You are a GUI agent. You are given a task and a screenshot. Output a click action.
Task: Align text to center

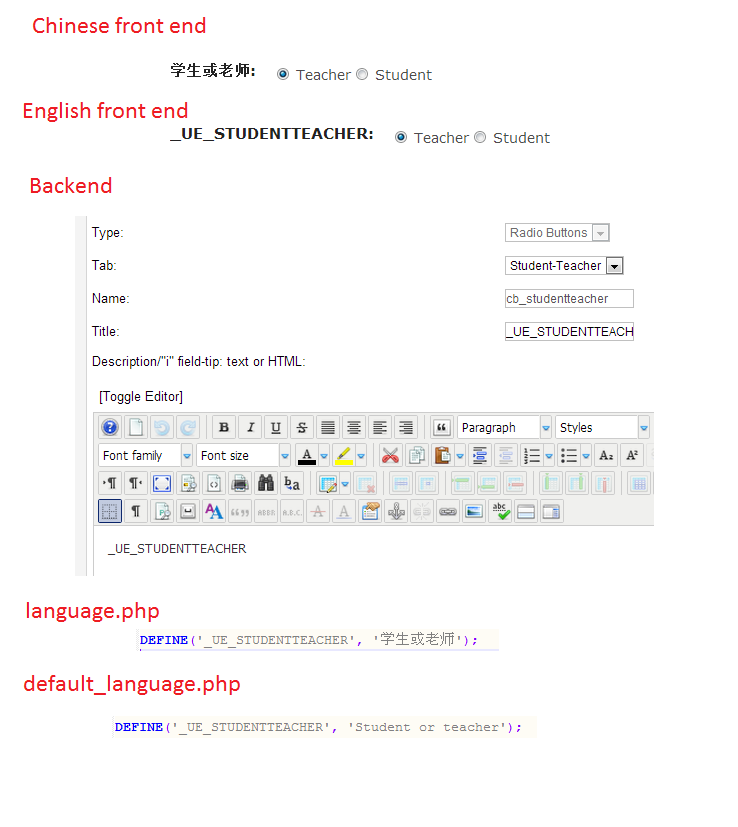point(354,427)
